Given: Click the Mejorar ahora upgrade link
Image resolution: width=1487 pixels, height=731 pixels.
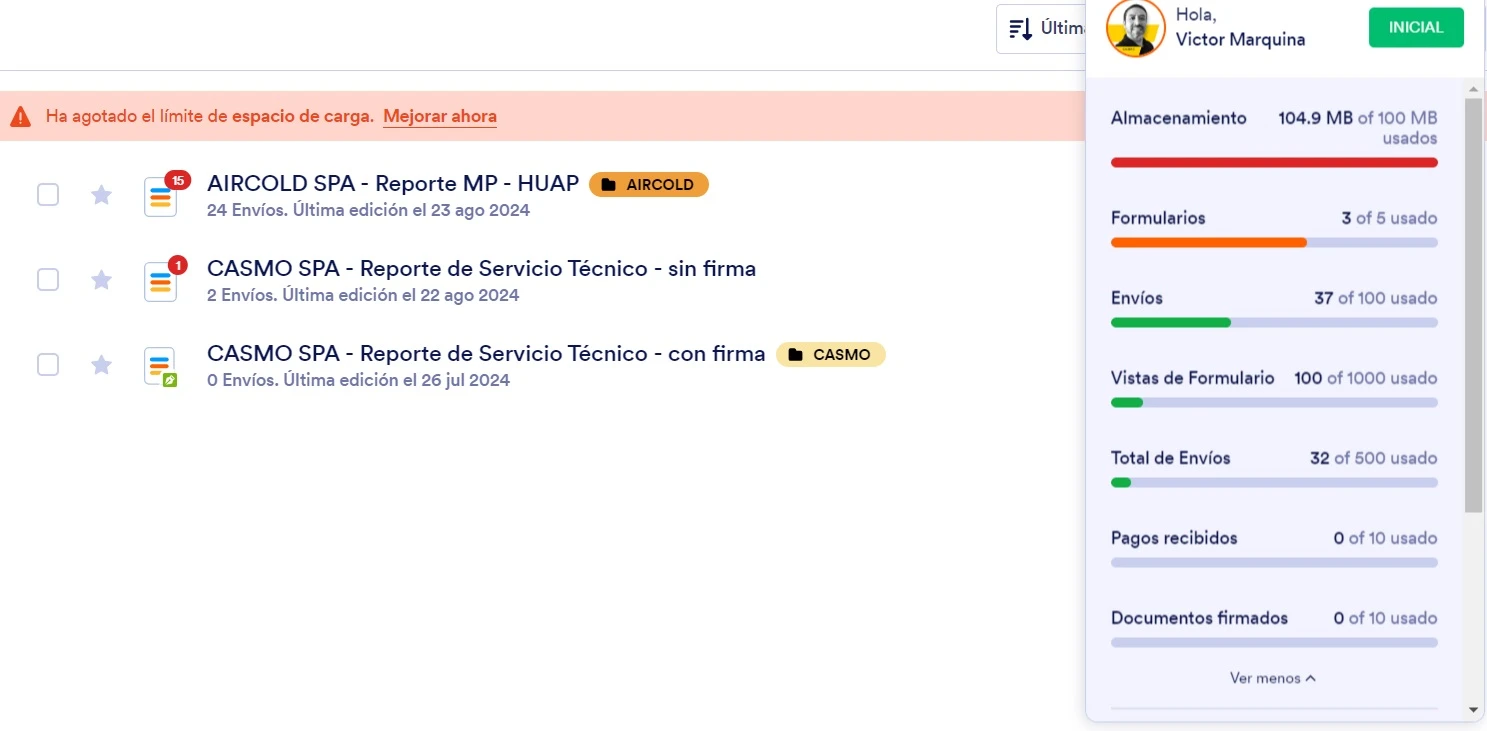Looking at the screenshot, I should (440, 116).
